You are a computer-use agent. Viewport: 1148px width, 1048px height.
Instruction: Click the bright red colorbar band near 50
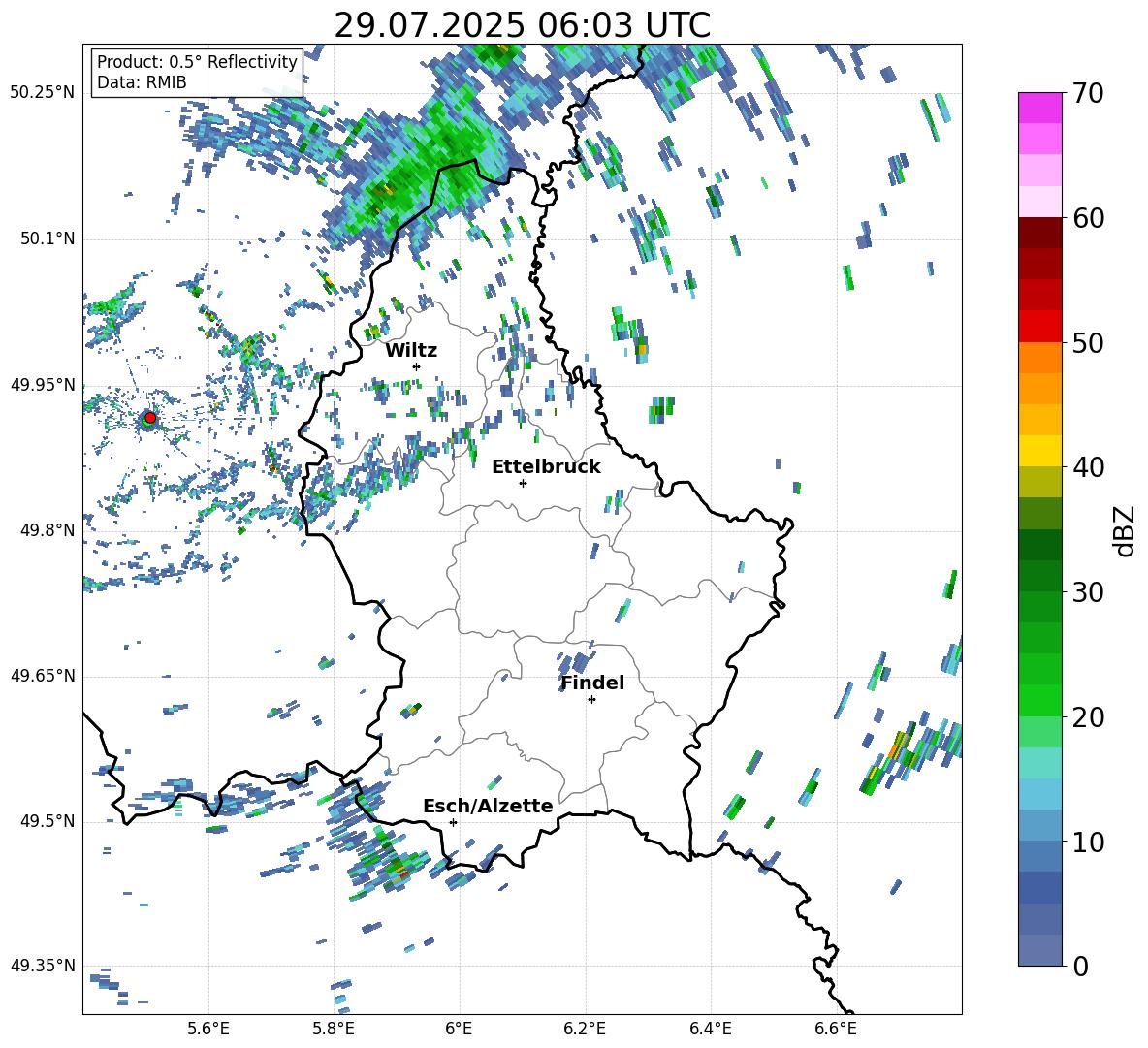1040,327
